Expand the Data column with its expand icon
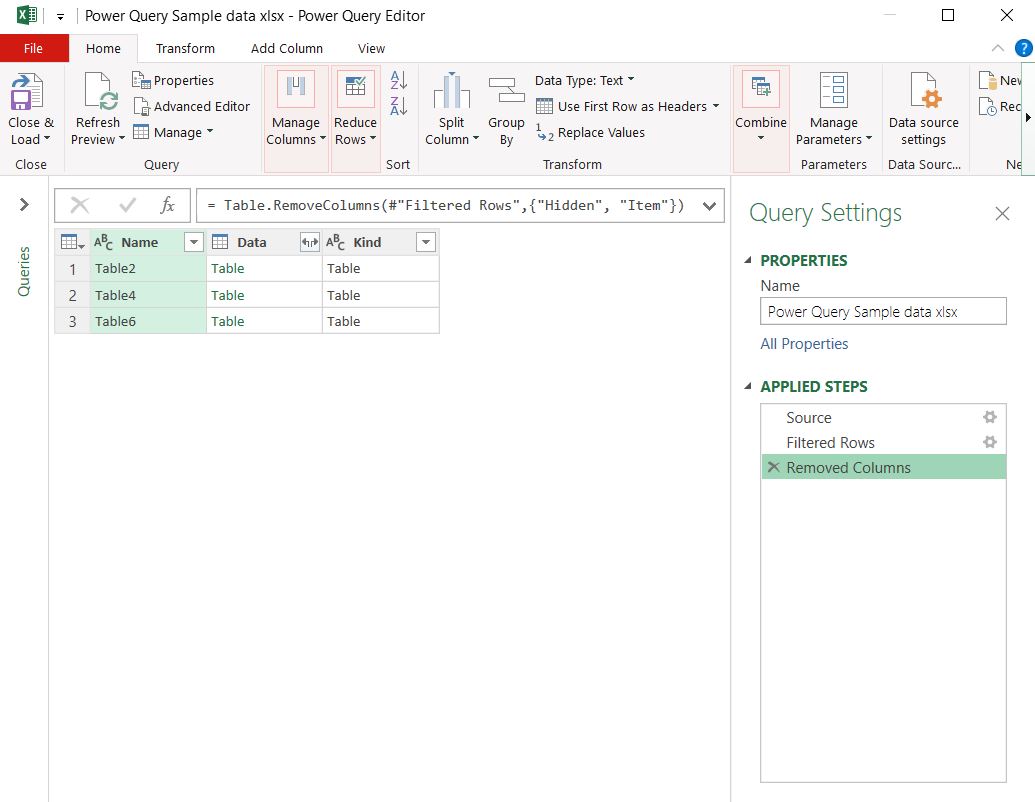This screenshot has width=1035, height=802. pyautogui.click(x=310, y=242)
